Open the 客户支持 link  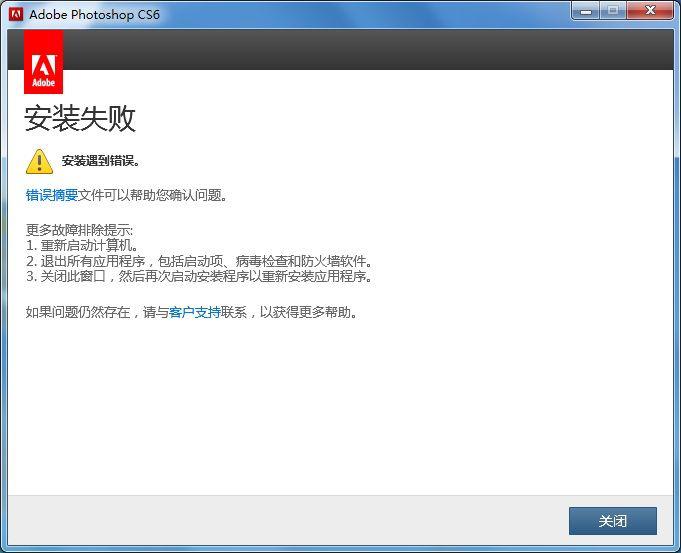[x=195, y=312]
